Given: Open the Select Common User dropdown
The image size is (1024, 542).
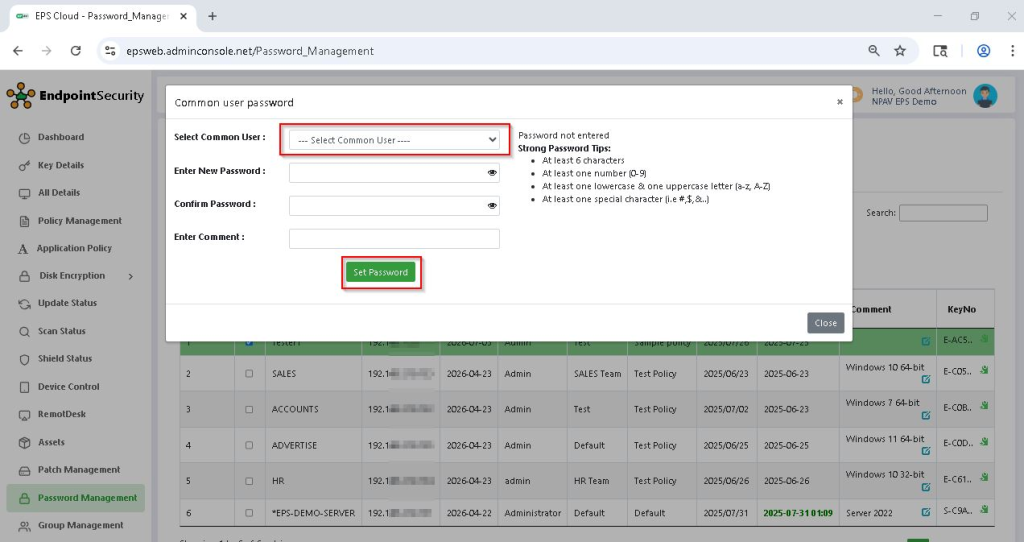Looking at the screenshot, I should 393,140.
